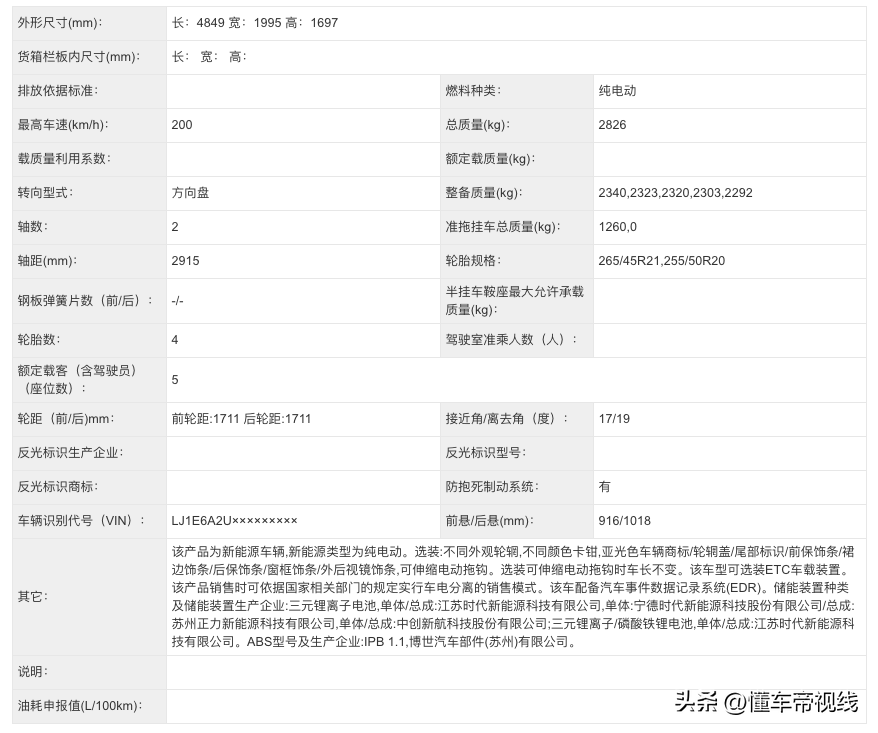Click the 纯电动 fuel type value
Image resolution: width=878 pixels, height=733 pixels.
(x=617, y=91)
